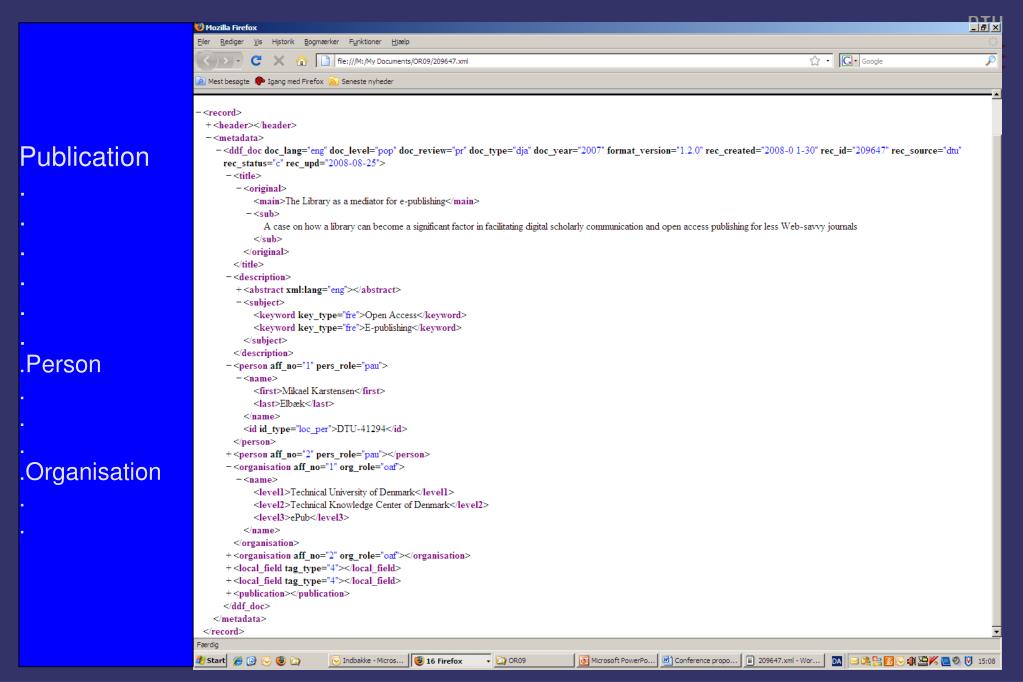
Task: Open the Vis menu
Action: pyautogui.click(x=258, y=42)
